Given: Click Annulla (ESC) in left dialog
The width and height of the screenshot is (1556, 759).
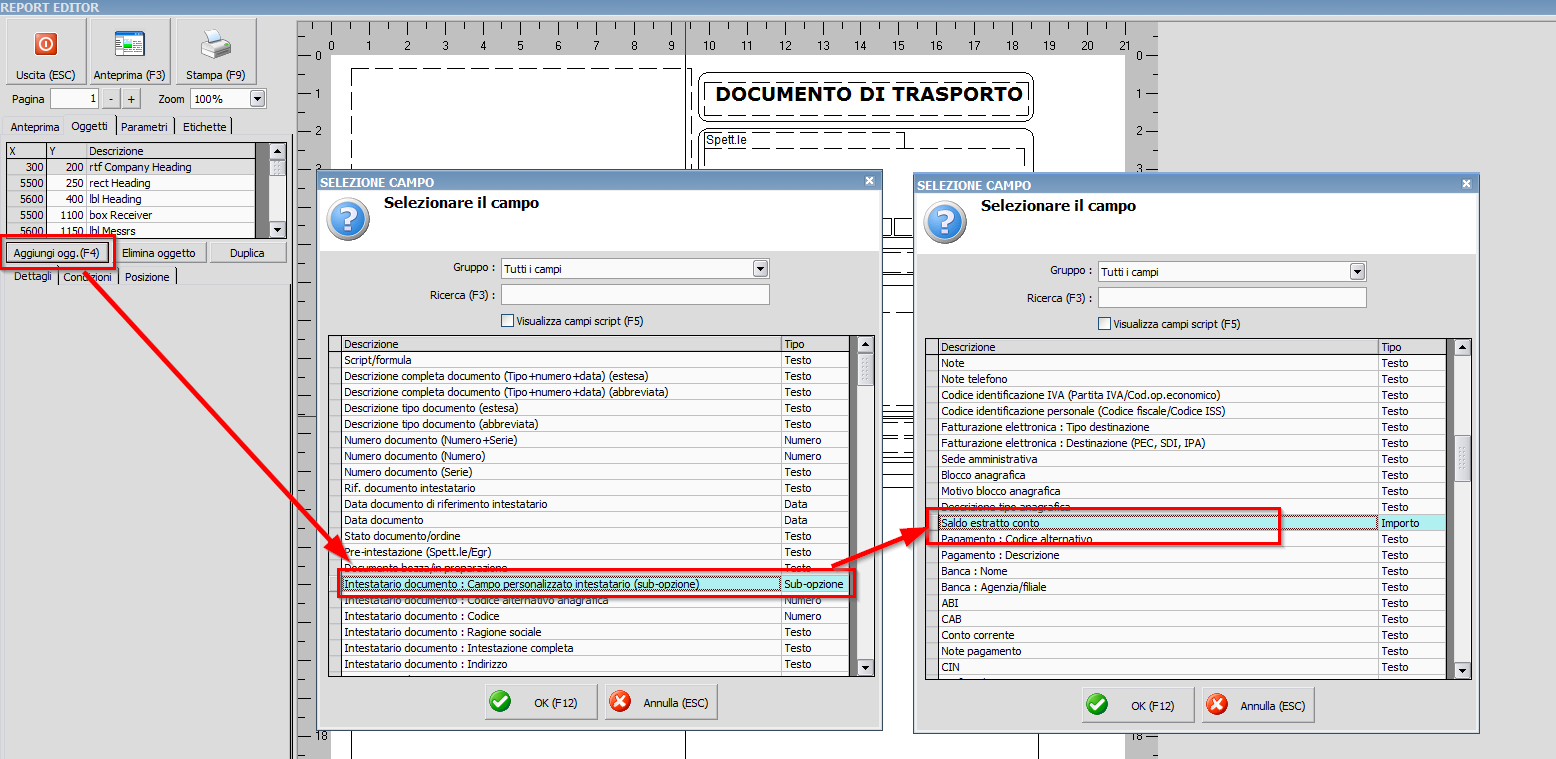Looking at the screenshot, I should (x=661, y=703).
